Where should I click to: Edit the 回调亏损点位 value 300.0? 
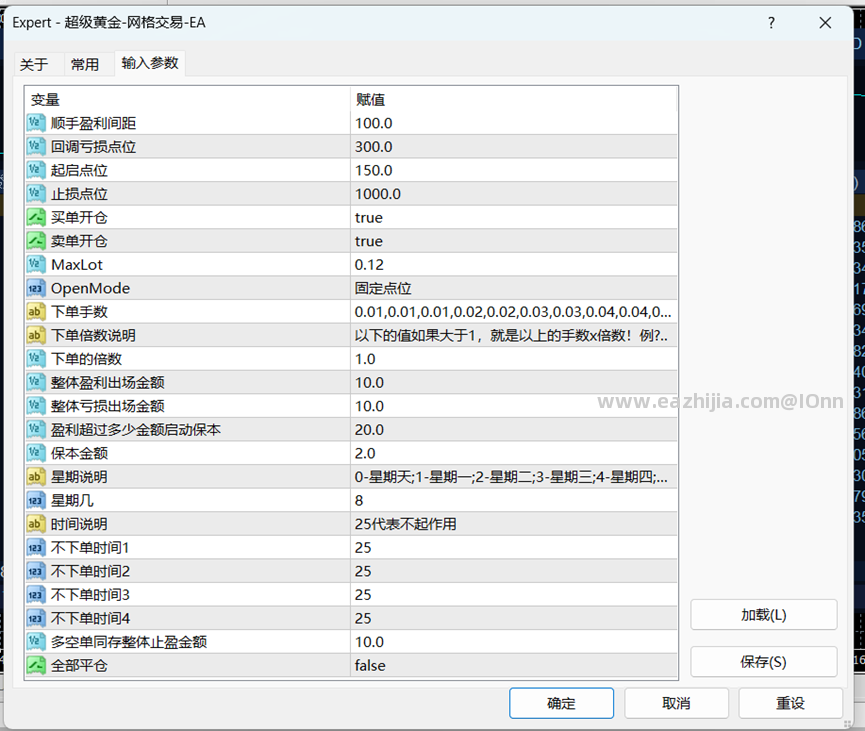click(514, 147)
